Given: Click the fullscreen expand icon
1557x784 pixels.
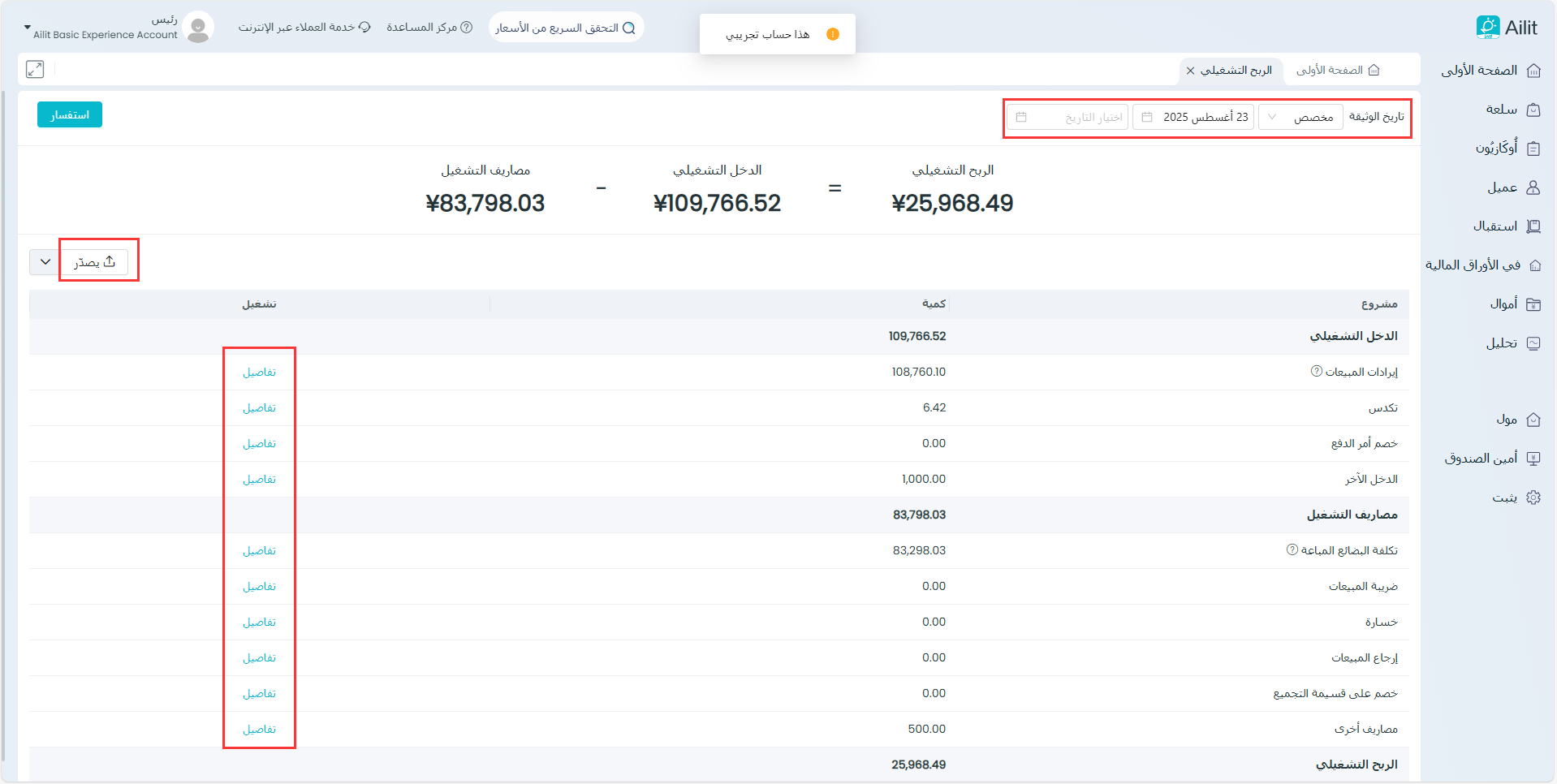Looking at the screenshot, I should pos(35,70).
